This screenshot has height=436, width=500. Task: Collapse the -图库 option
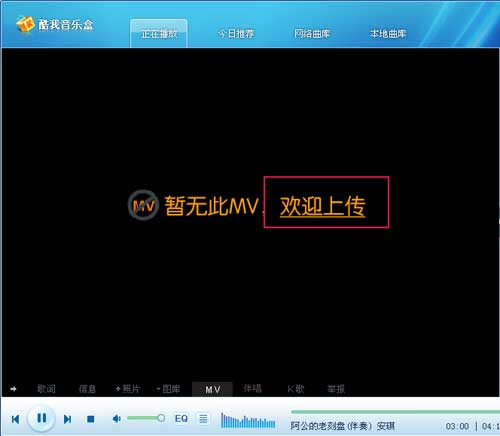click(x=168, y=389)
